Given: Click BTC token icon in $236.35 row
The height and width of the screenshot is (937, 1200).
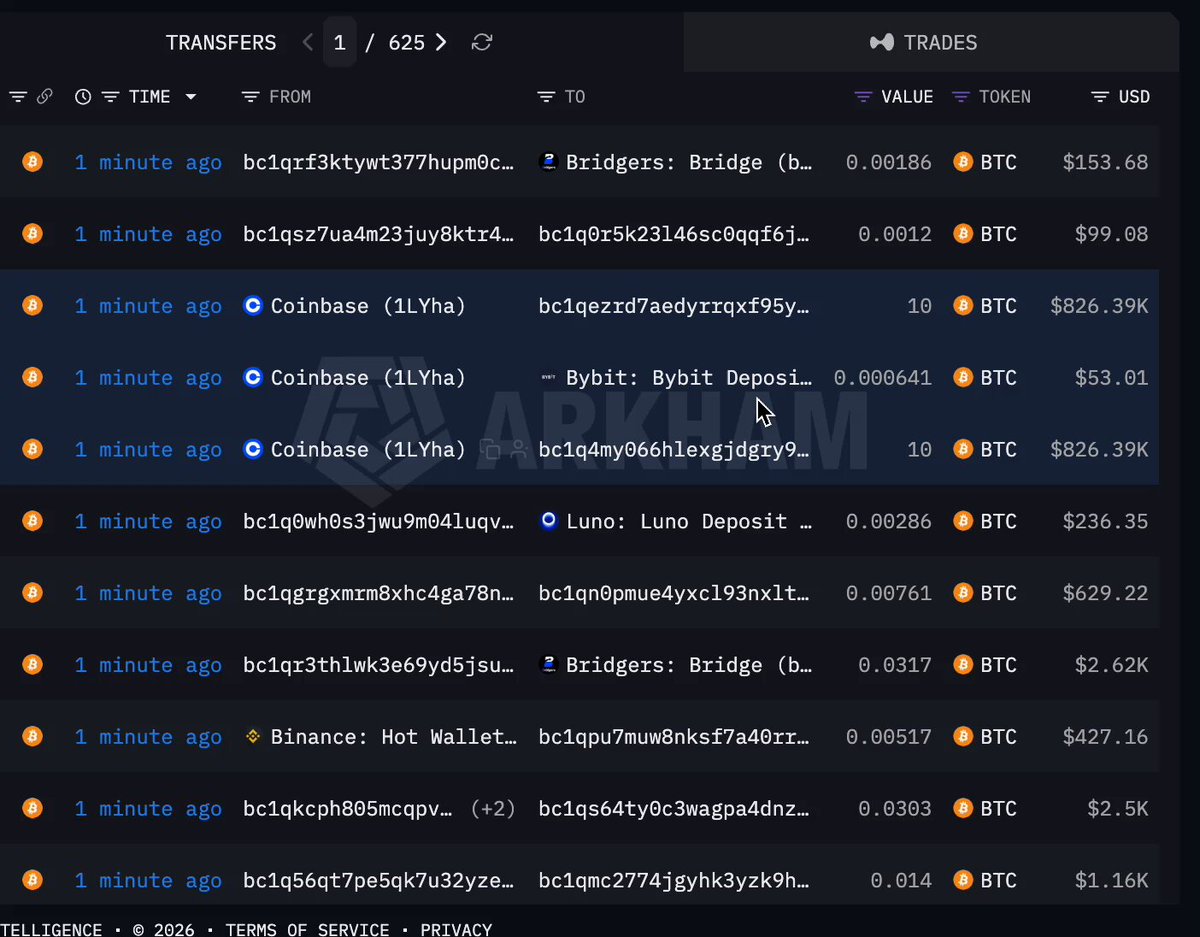Looking at the screenshot, I should [x=963, y=521].
